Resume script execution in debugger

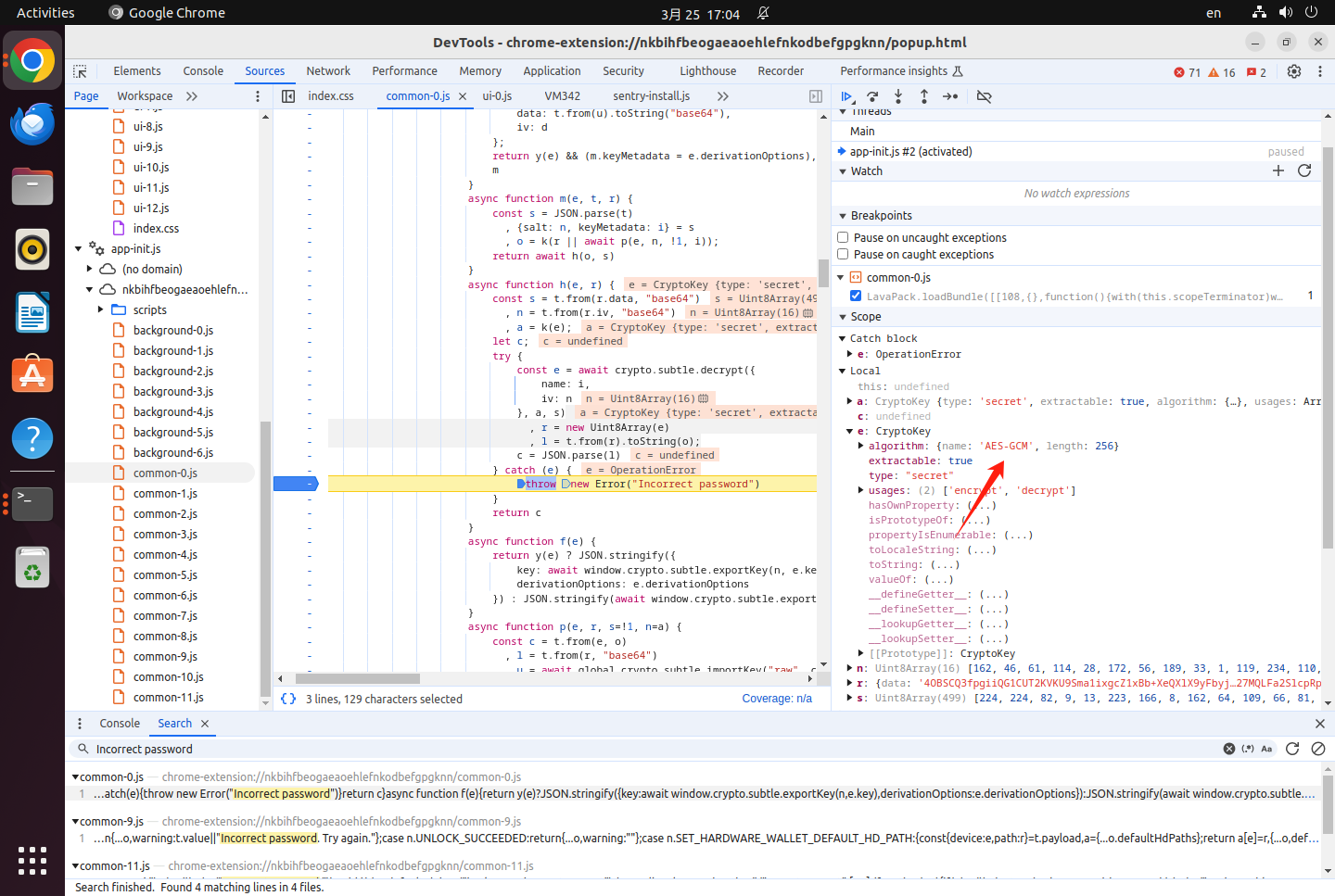click(845, 96)
